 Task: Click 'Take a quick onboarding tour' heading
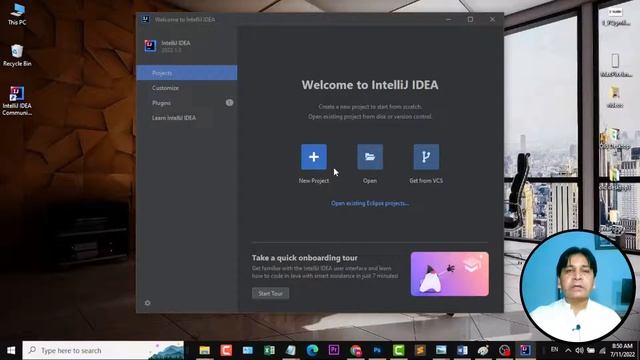tap(304, 258)
